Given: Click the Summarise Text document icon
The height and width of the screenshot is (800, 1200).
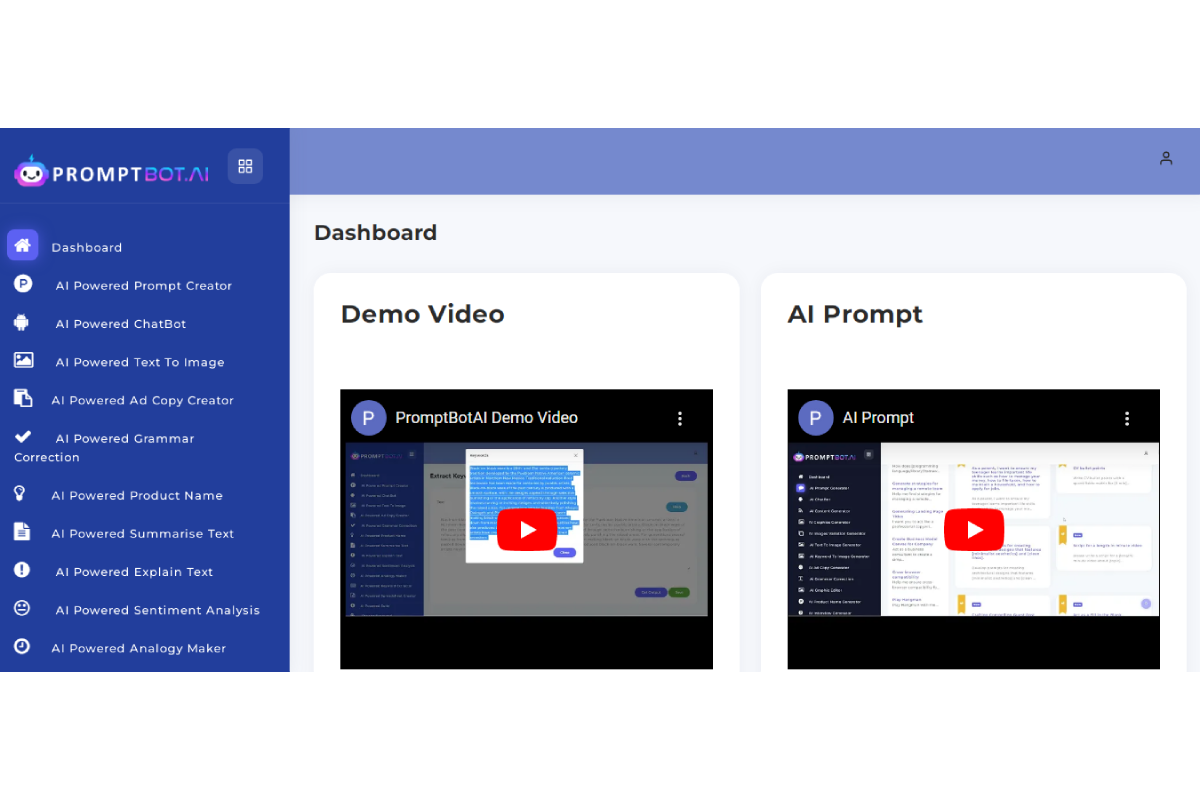Looking at the screenshot, I should point(21,532).
